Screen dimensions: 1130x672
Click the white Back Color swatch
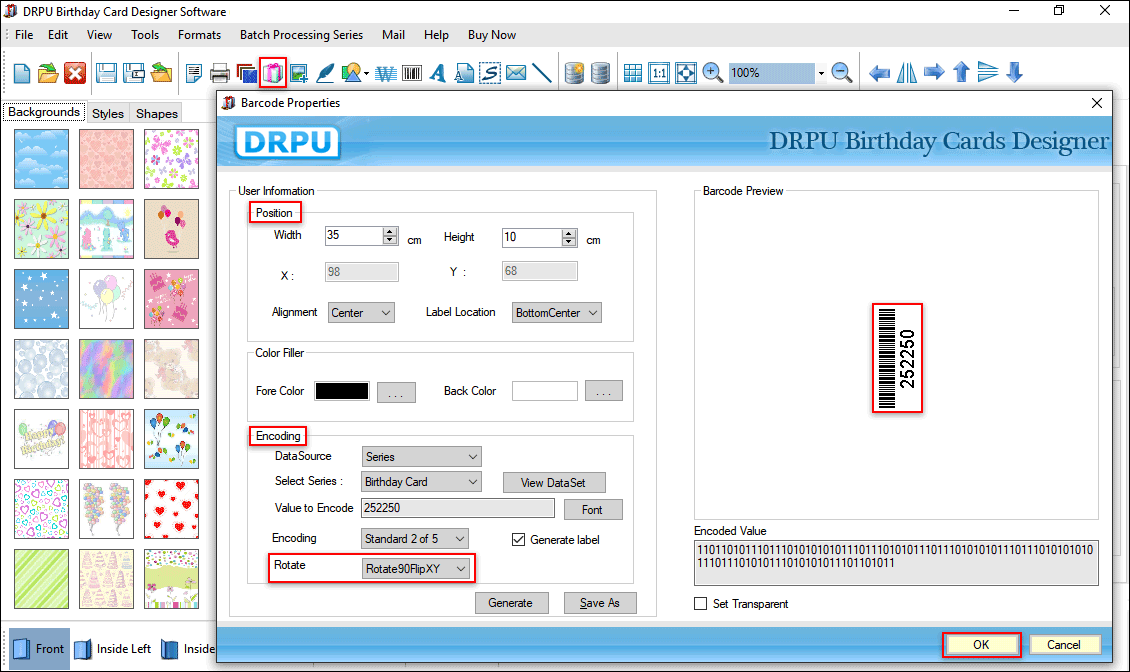point(545,391)
